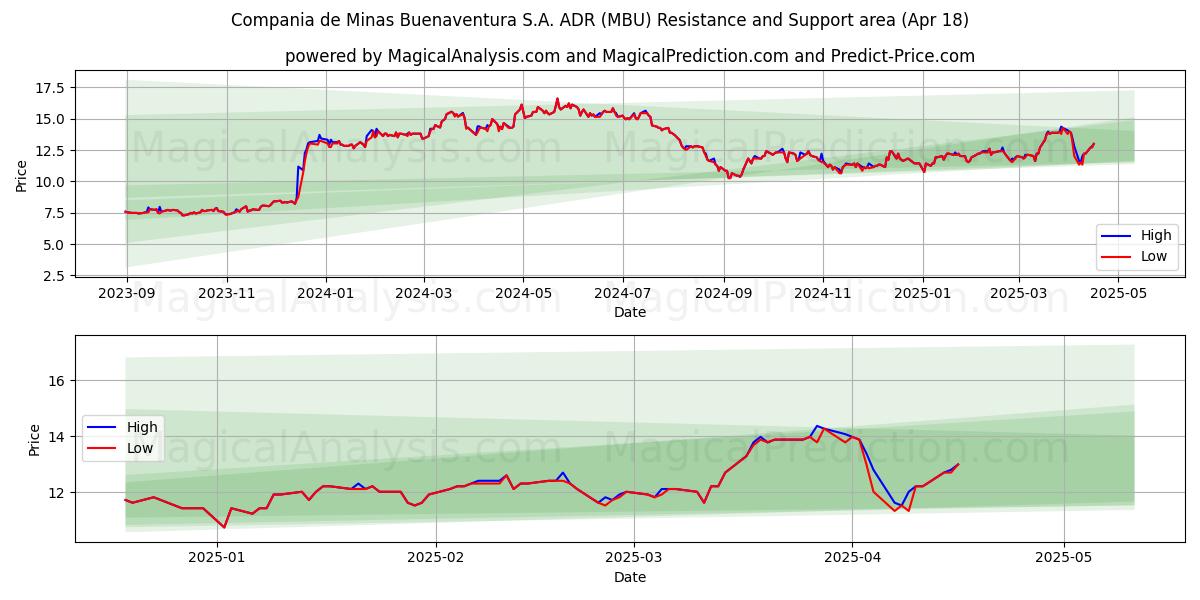Click the 2024-07 x-axis label

(622, 294)
